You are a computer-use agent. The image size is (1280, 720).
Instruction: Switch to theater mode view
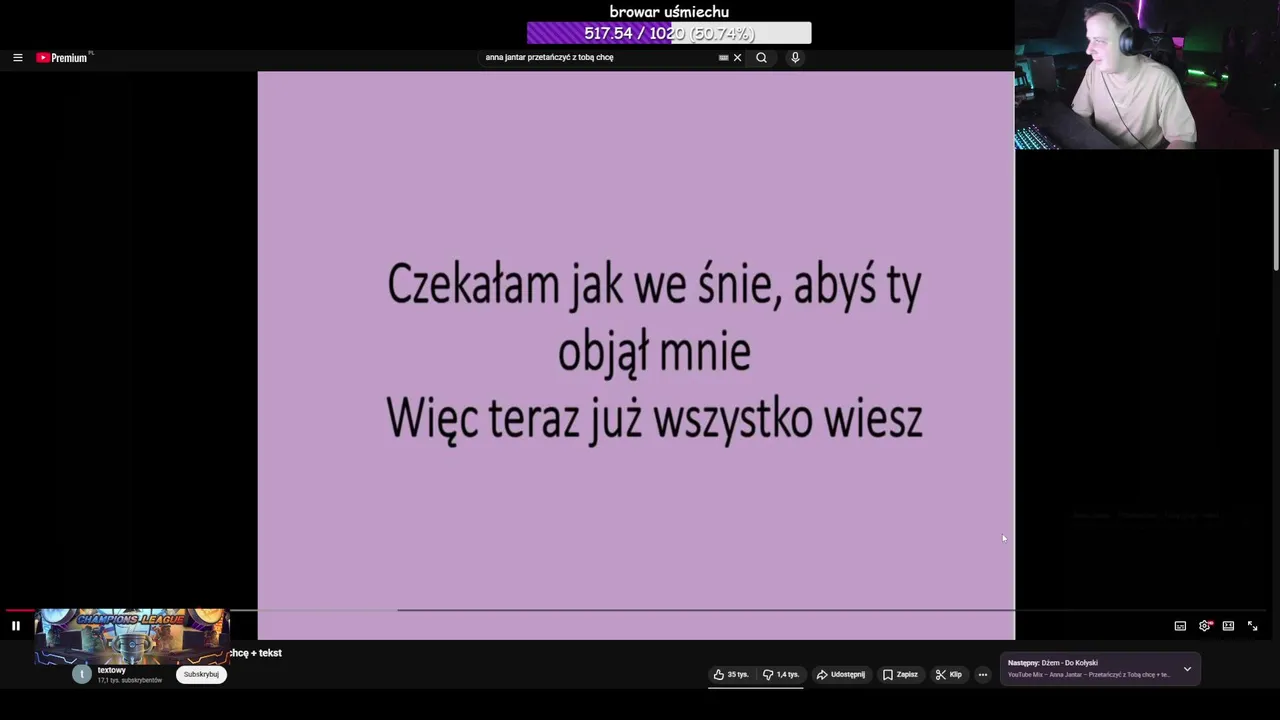1228,626
